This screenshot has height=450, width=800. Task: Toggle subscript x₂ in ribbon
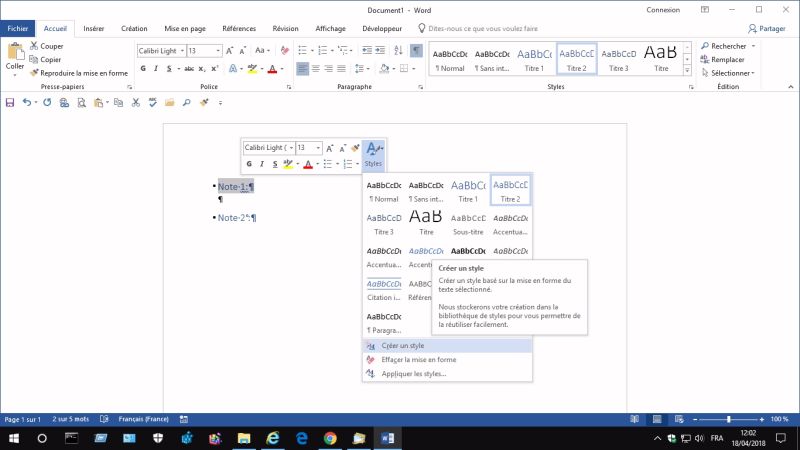click(x=202, y=68)
